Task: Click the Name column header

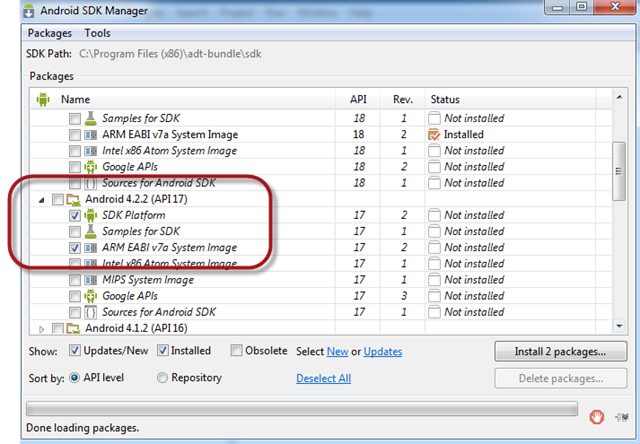Action: point(76,100)
